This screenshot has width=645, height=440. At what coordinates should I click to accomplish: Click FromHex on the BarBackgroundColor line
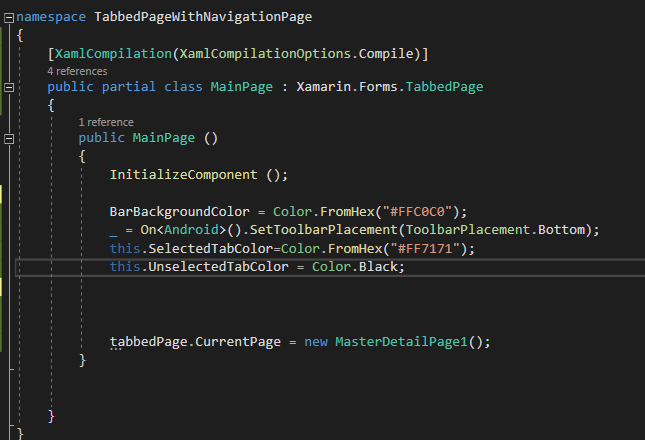[x=347, y=212]
